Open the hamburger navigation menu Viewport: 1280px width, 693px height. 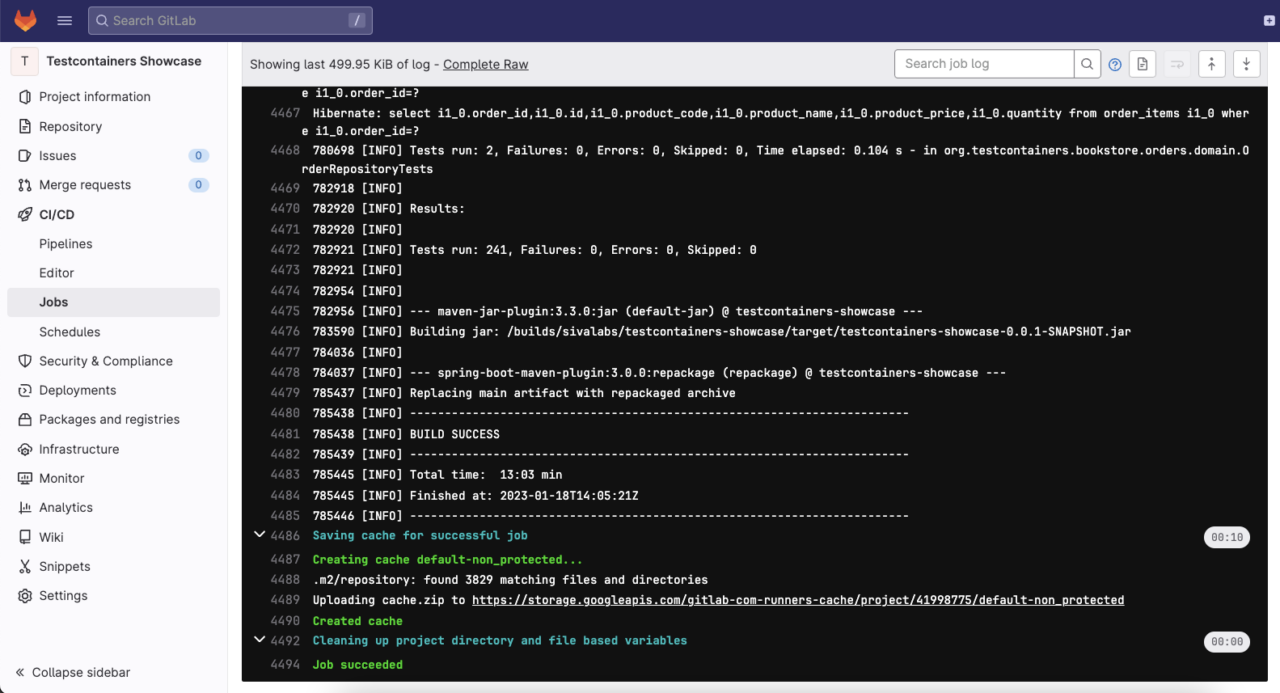point(64,20)
